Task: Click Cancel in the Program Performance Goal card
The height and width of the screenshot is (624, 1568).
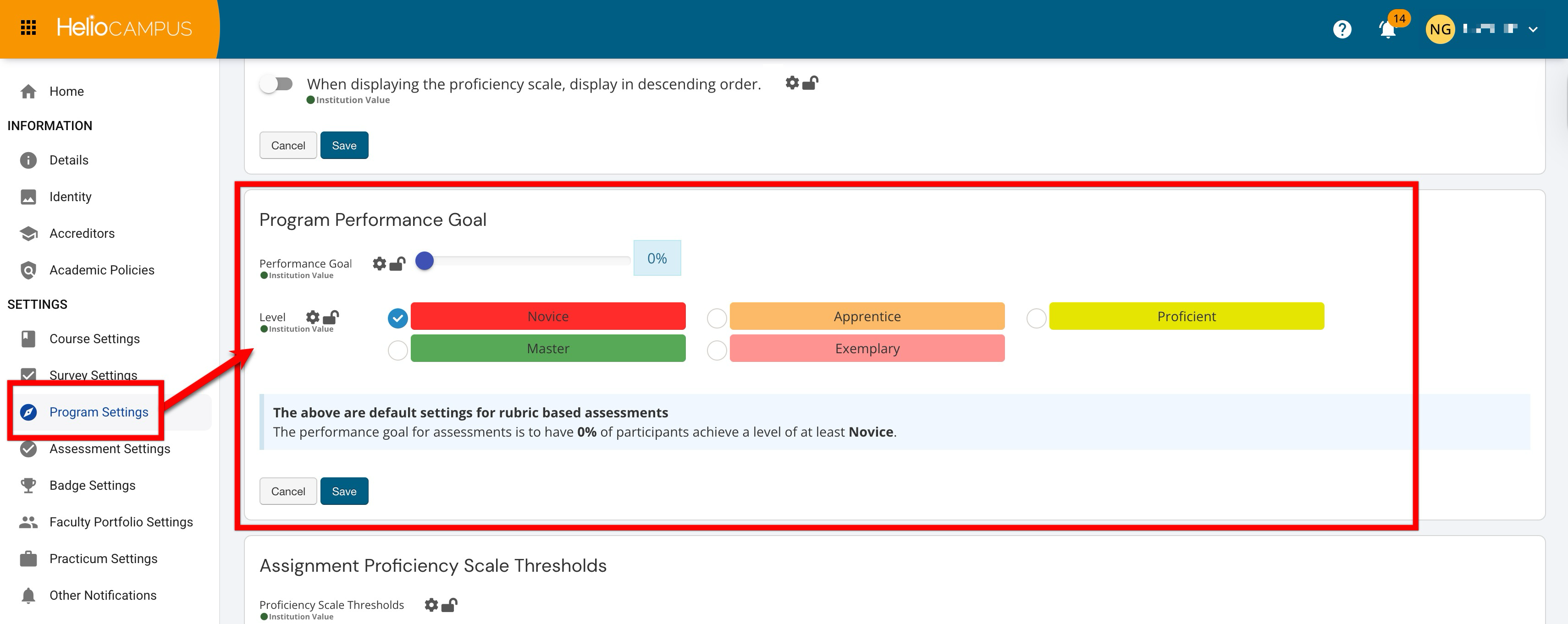Action: (288, 491)
